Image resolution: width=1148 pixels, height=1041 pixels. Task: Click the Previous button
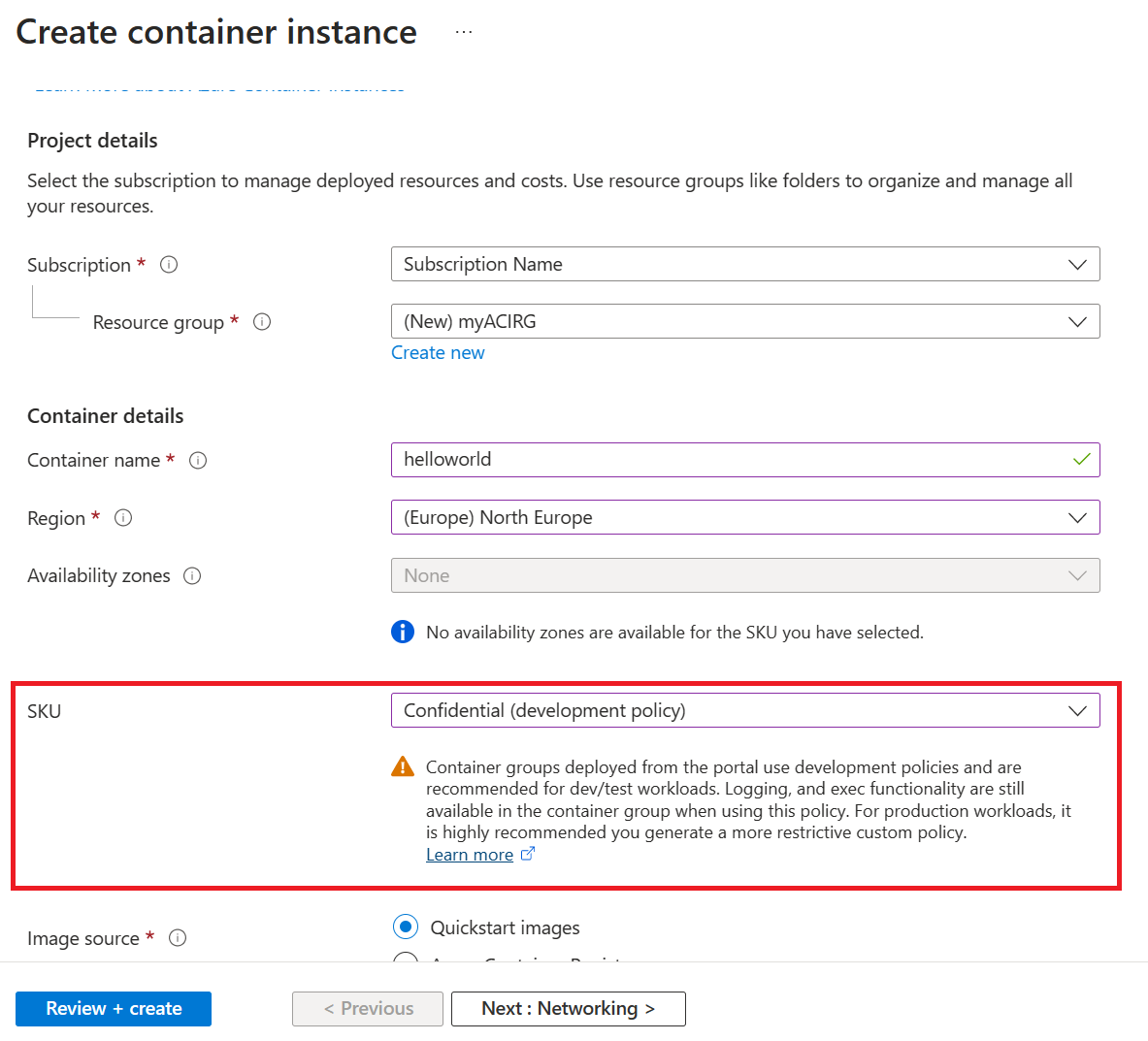pos(367,1008)
